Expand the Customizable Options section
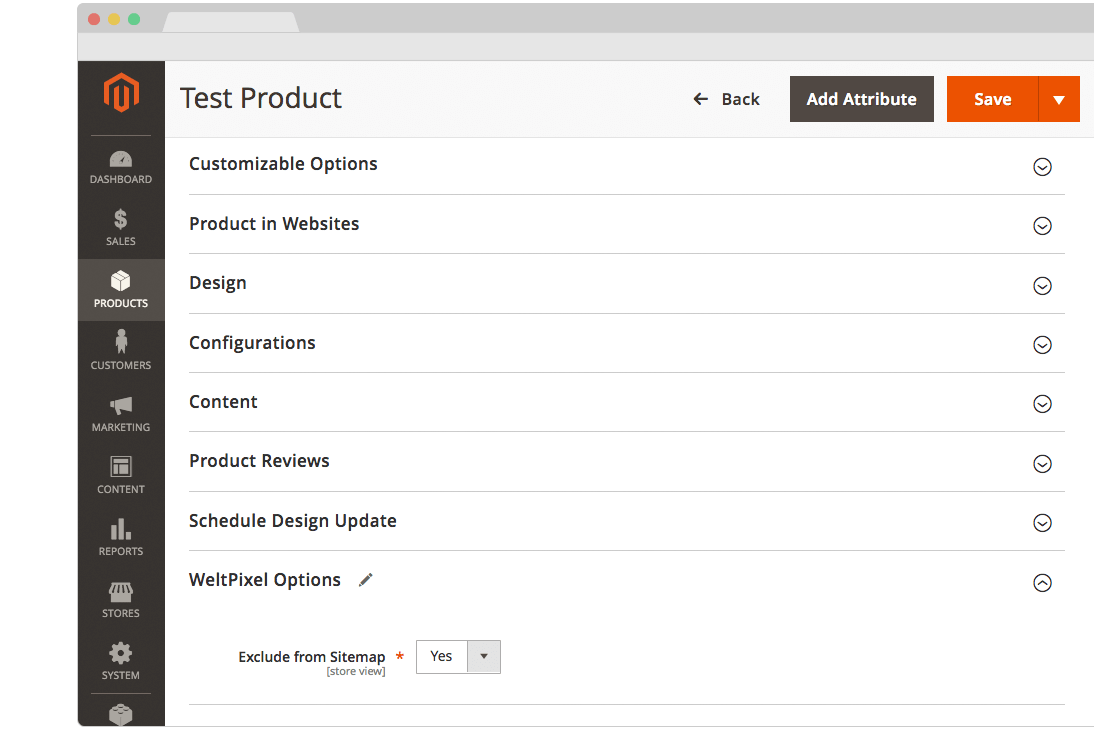This screenshot has height=732, width=1094. 1042,167
